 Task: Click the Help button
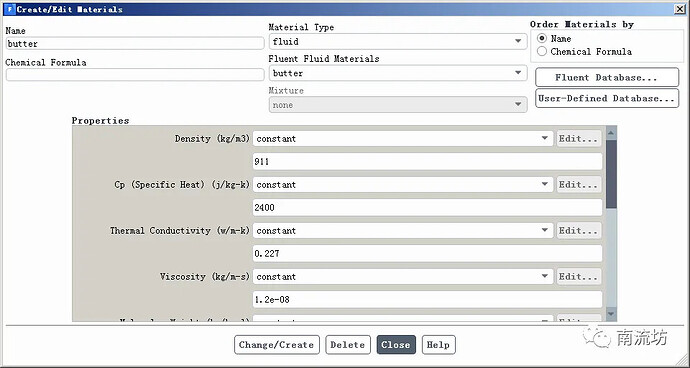[x=438, y=345]
